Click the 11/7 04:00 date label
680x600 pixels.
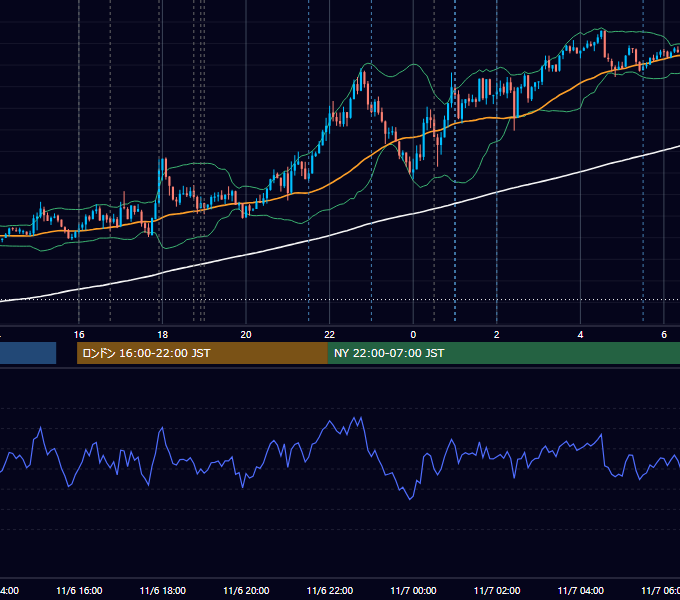pos(581,590)
